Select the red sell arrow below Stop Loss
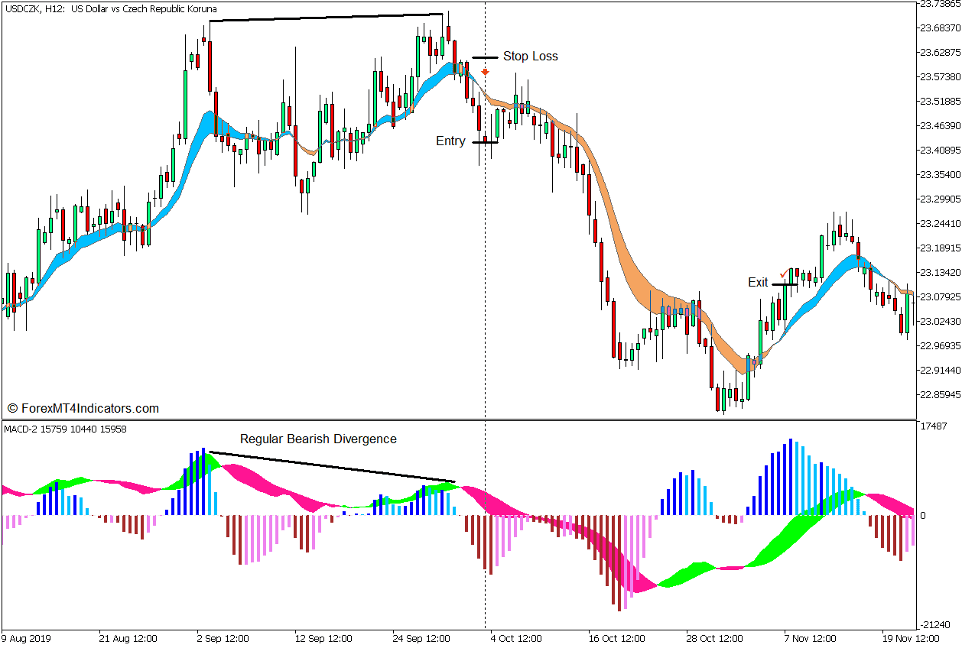 tap(484, 71)
